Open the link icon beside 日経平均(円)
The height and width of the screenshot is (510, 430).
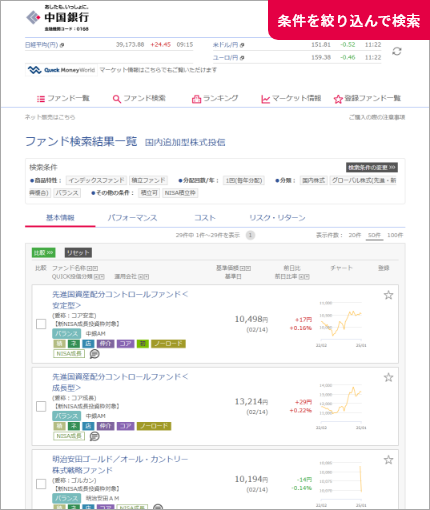[x=62, y=45]
